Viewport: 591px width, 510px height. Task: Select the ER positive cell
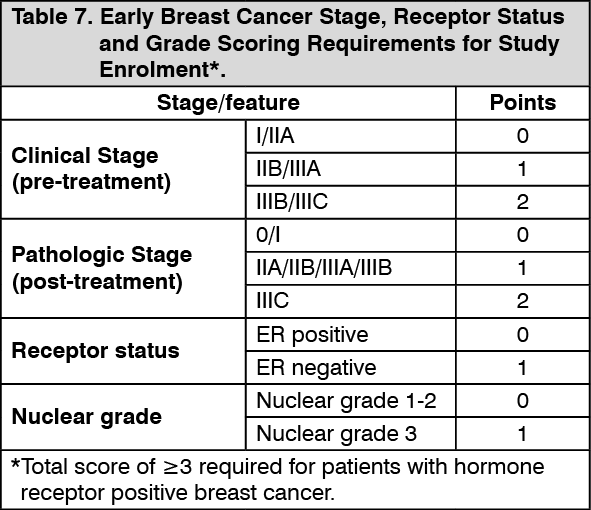point(351,334)
